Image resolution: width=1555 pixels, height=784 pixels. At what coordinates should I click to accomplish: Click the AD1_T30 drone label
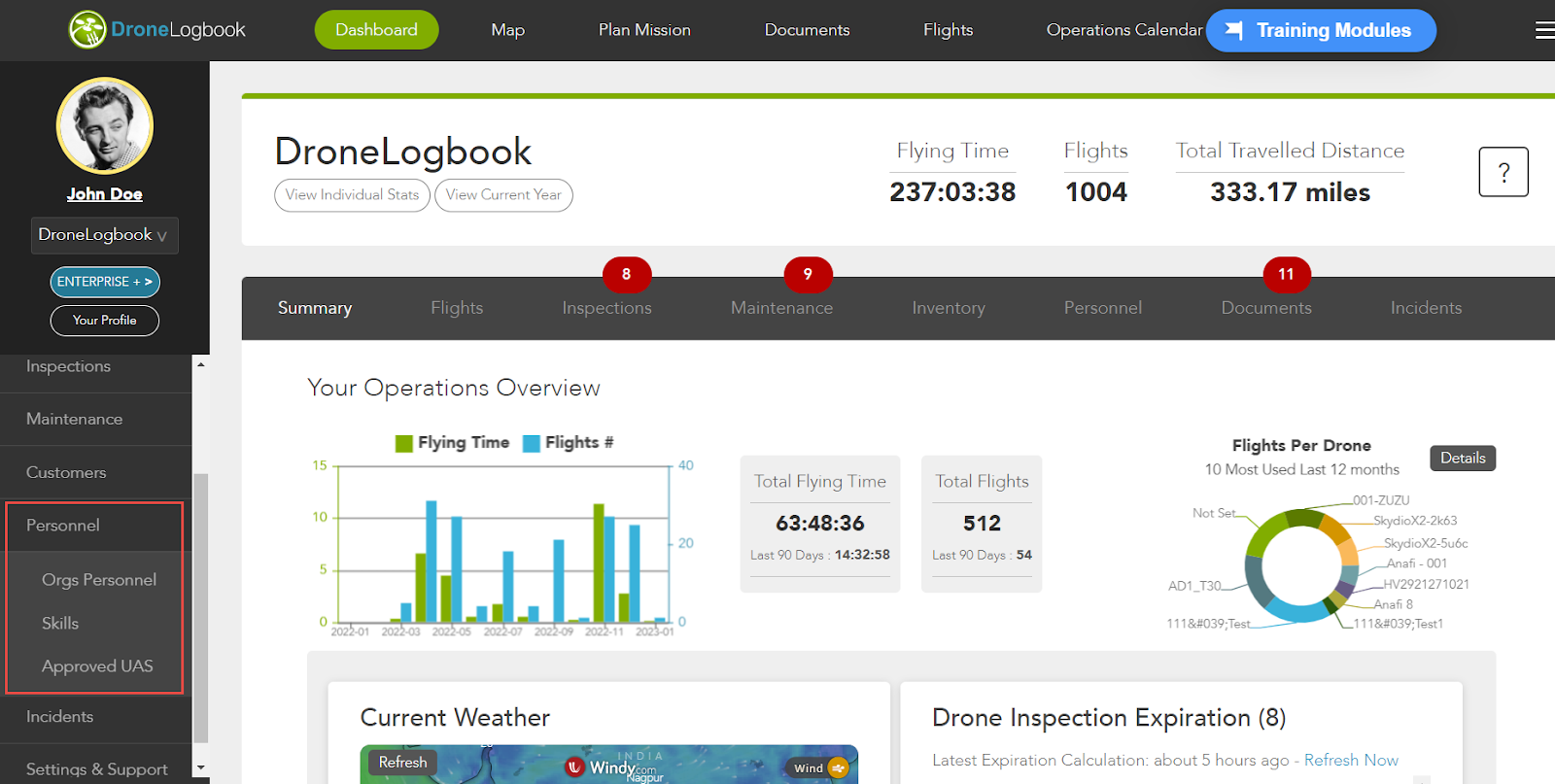1194,586
